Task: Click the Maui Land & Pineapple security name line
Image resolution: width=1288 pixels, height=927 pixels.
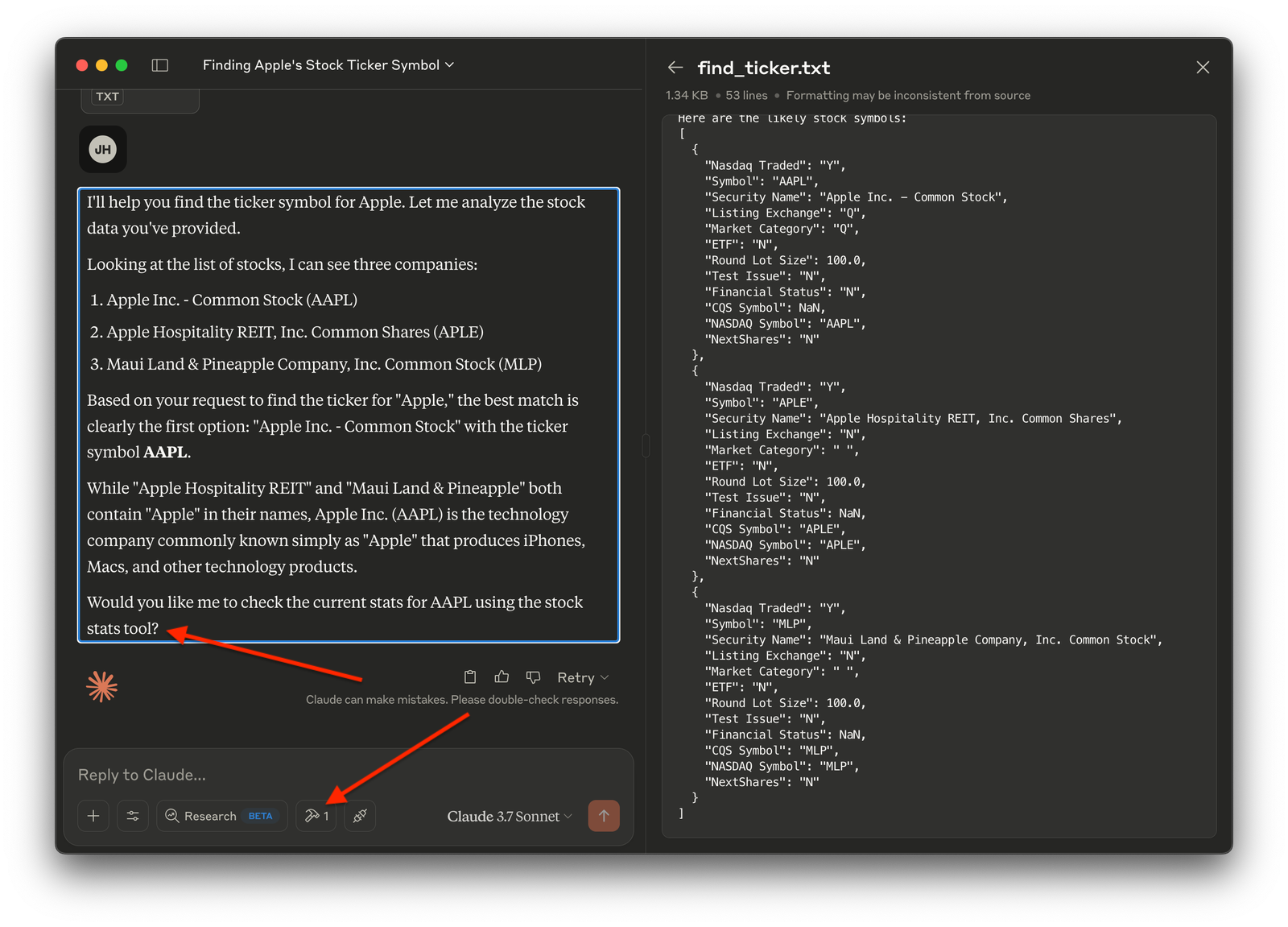Action: coord(934,640)
